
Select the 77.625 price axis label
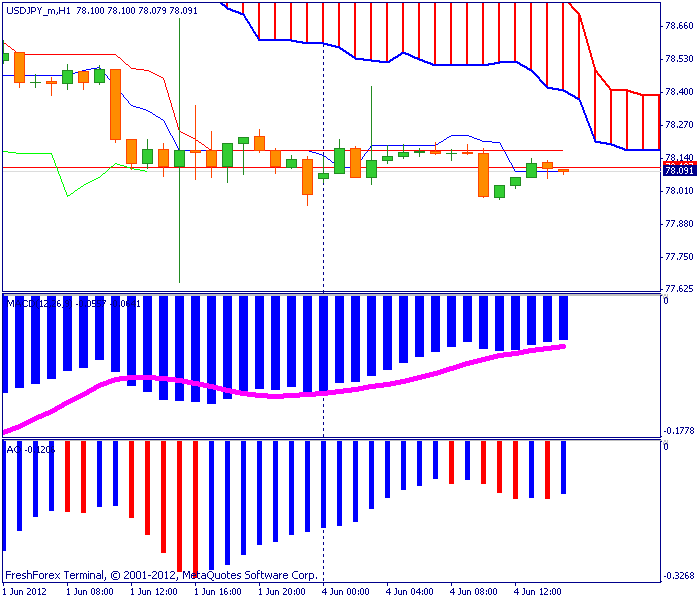click(679, 288)
